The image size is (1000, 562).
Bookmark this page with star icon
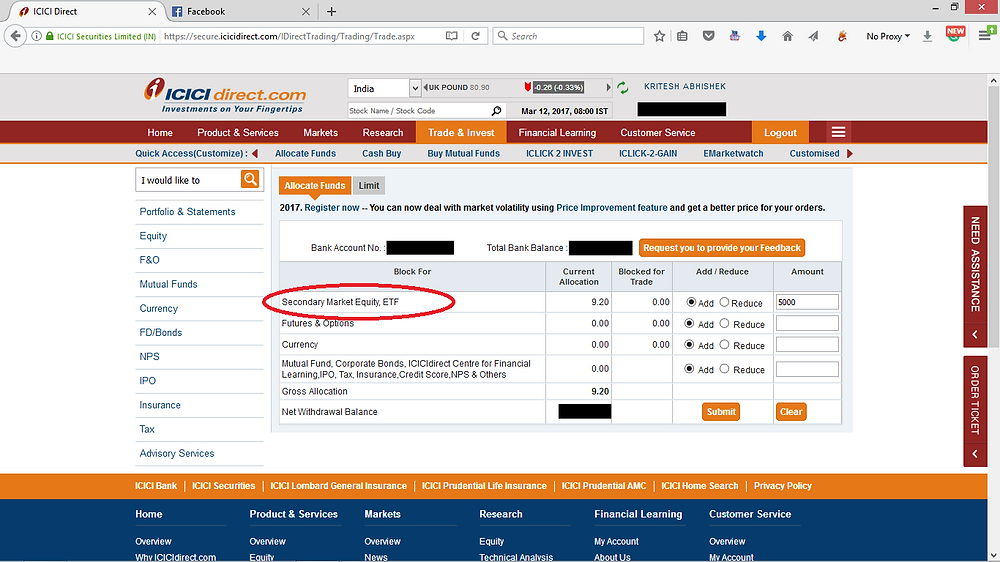pyautogui.click(x=659, y=36)
